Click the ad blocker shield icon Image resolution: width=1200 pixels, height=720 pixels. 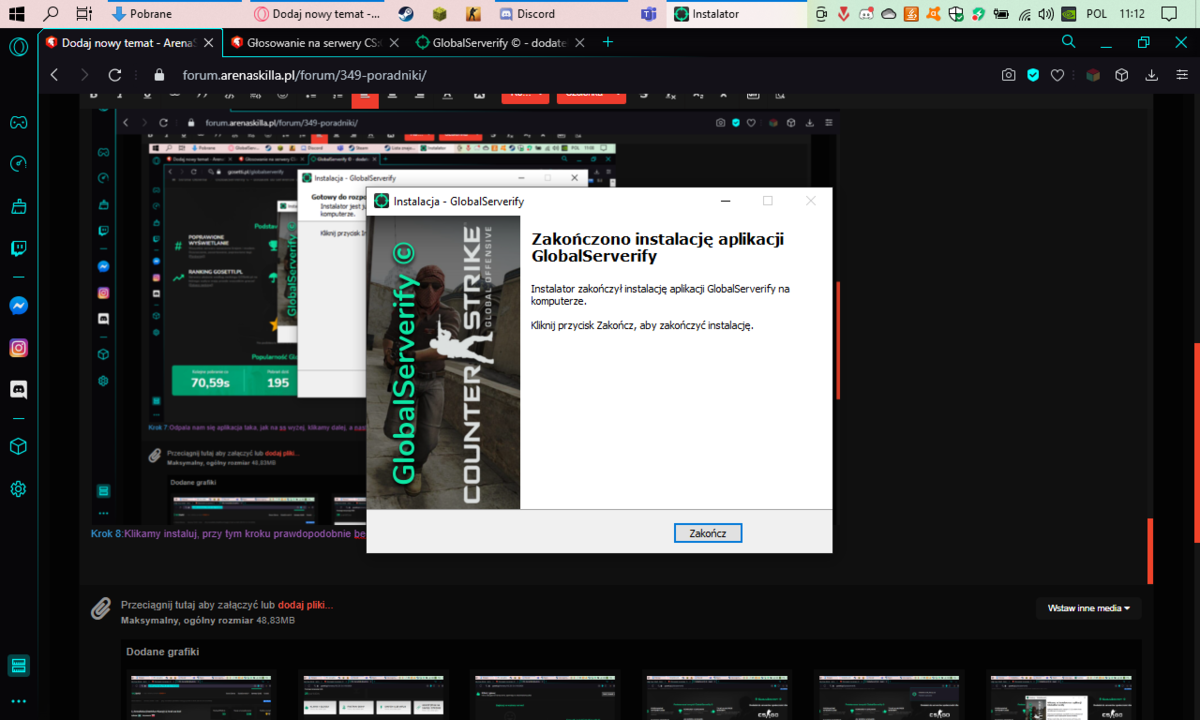click(x=1033, y=75)
